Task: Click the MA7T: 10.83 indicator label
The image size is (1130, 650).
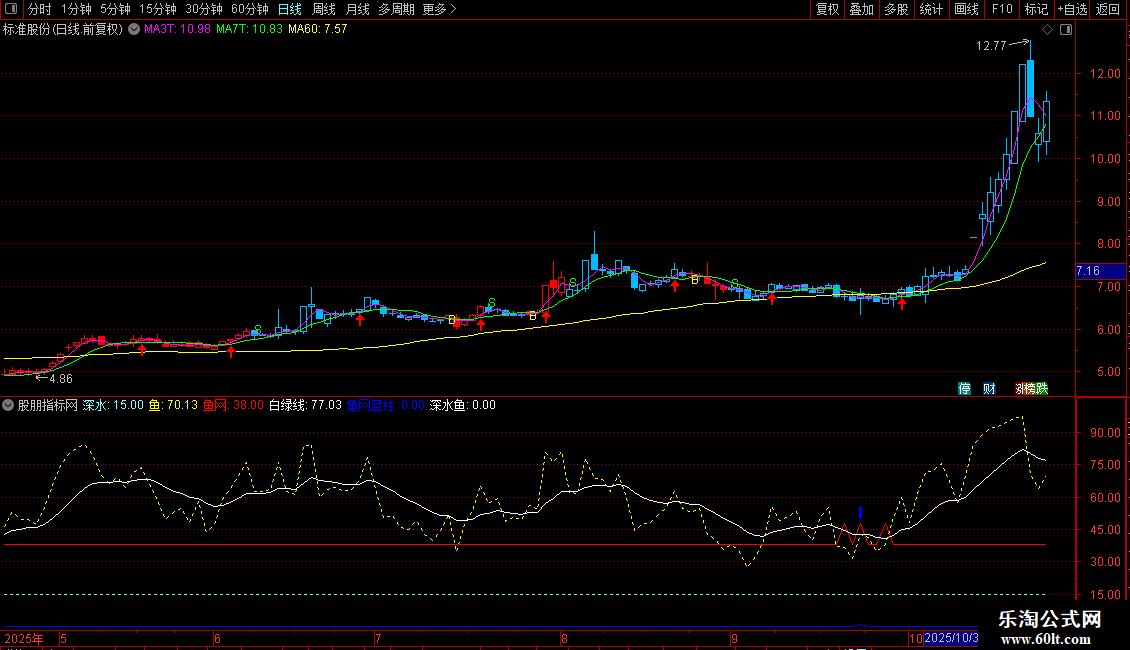Action: point(249,30)
